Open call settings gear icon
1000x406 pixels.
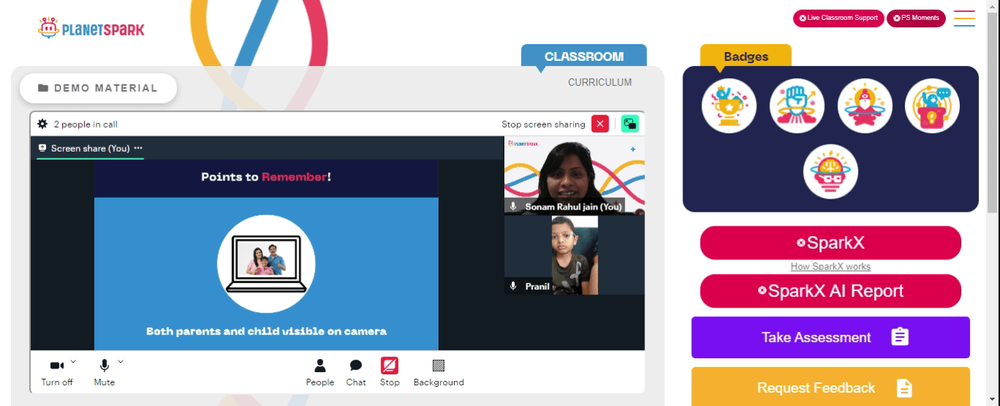click(42, 124)
